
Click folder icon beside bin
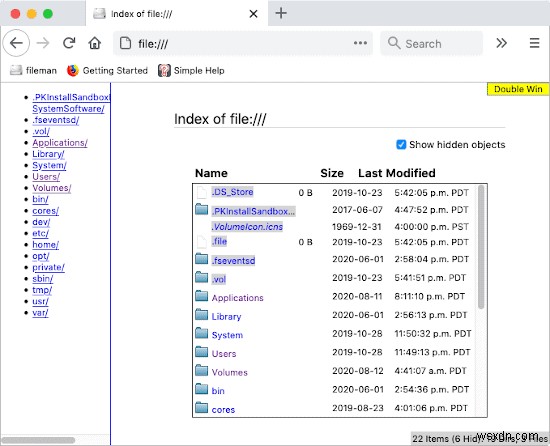(202, 389)
